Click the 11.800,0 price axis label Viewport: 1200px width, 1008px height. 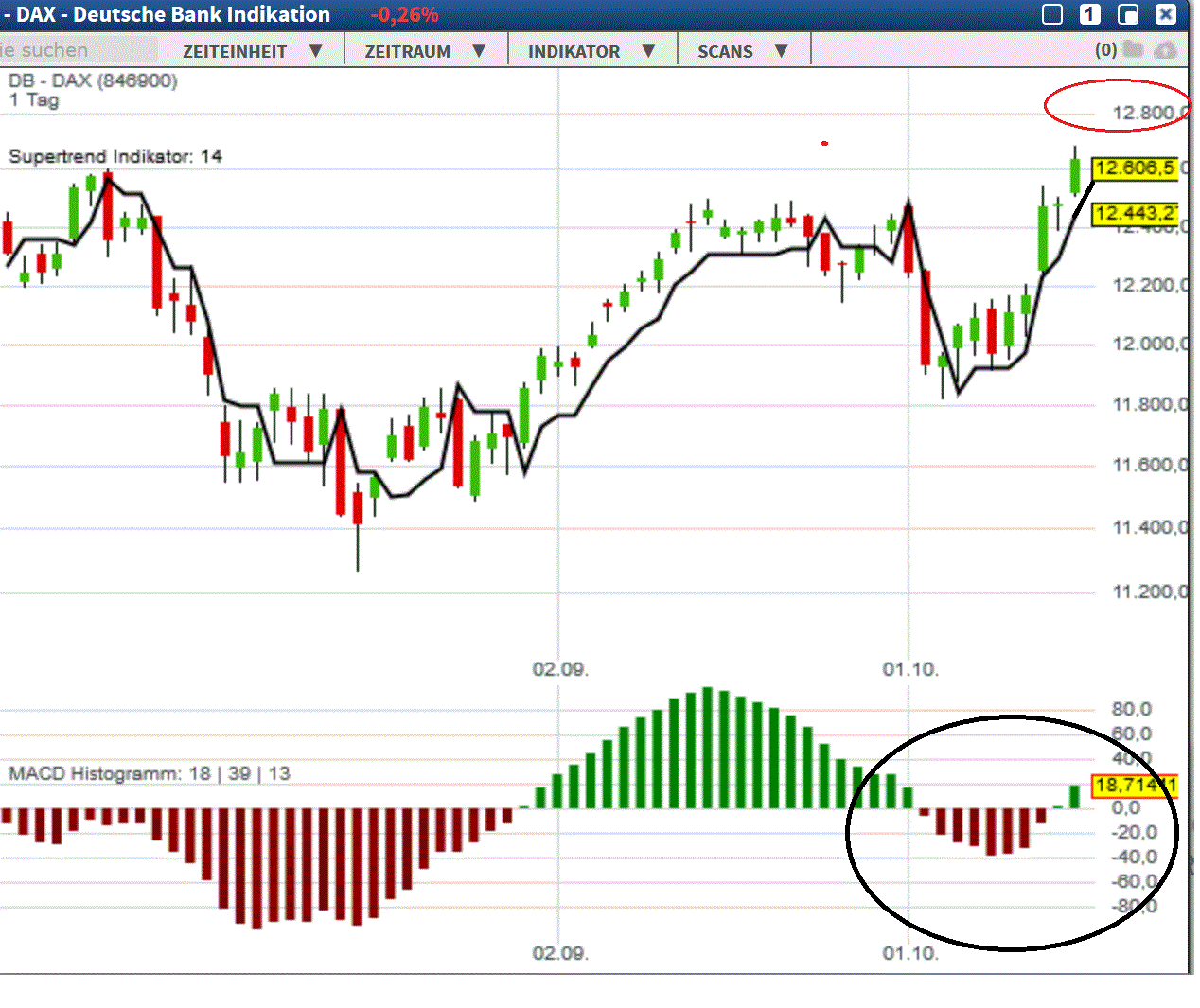click(x=1149, y=405)
